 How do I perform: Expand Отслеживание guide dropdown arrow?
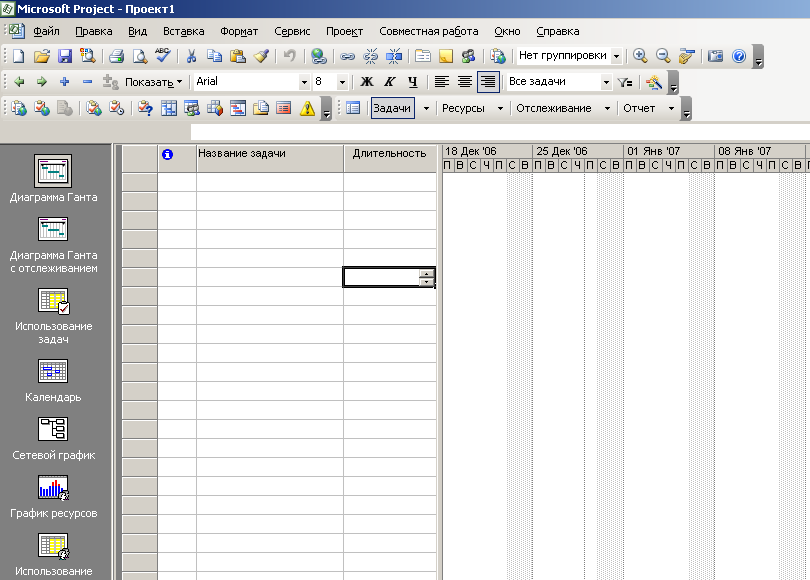(x=608, y=108)
